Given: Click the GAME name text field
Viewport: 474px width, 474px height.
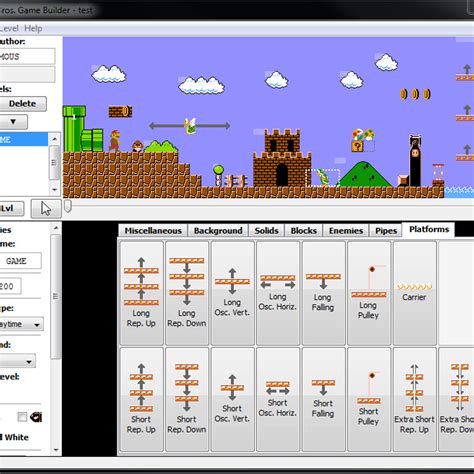Looking at the screenshot, I should click(x=21, y=261).
